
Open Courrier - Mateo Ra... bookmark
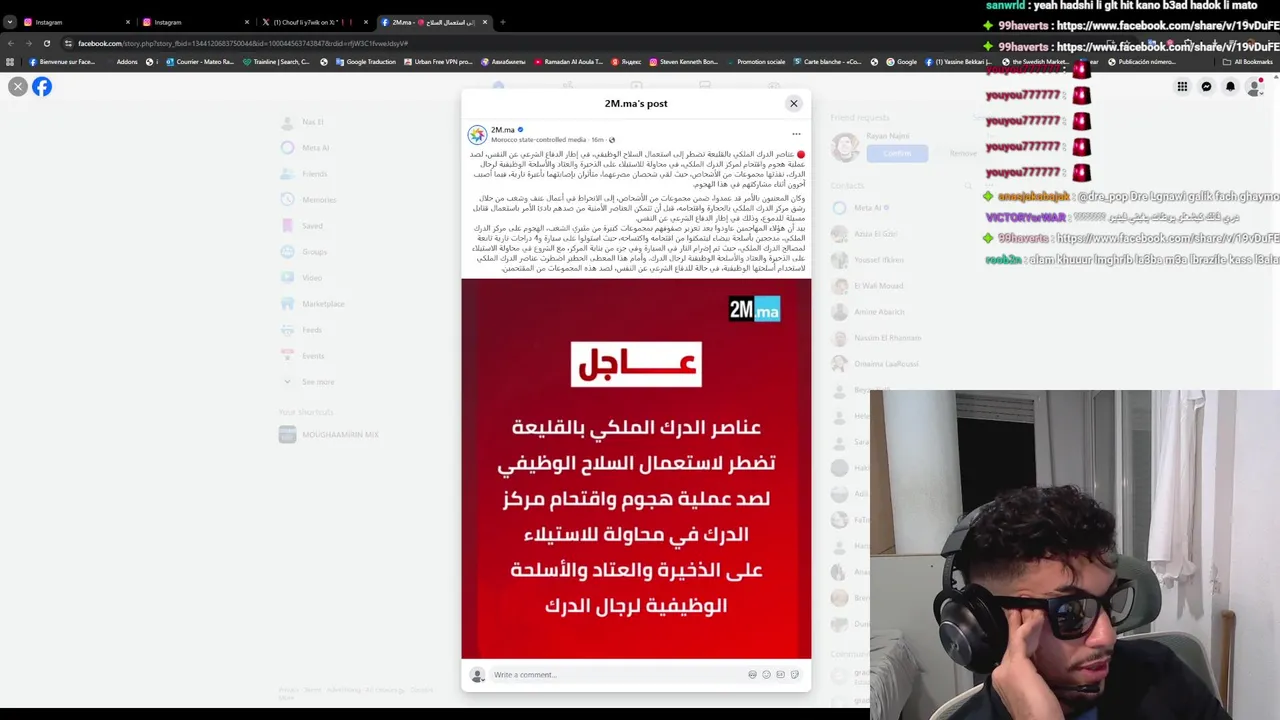(x=199, y=62)
